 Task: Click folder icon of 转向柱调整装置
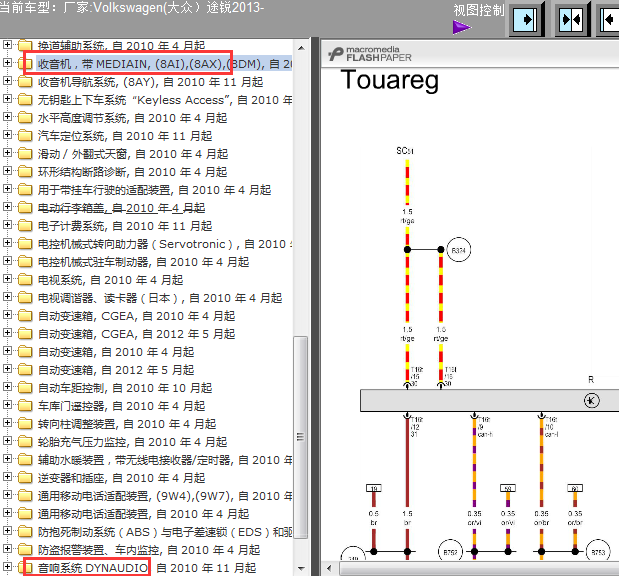pos(25,424)
